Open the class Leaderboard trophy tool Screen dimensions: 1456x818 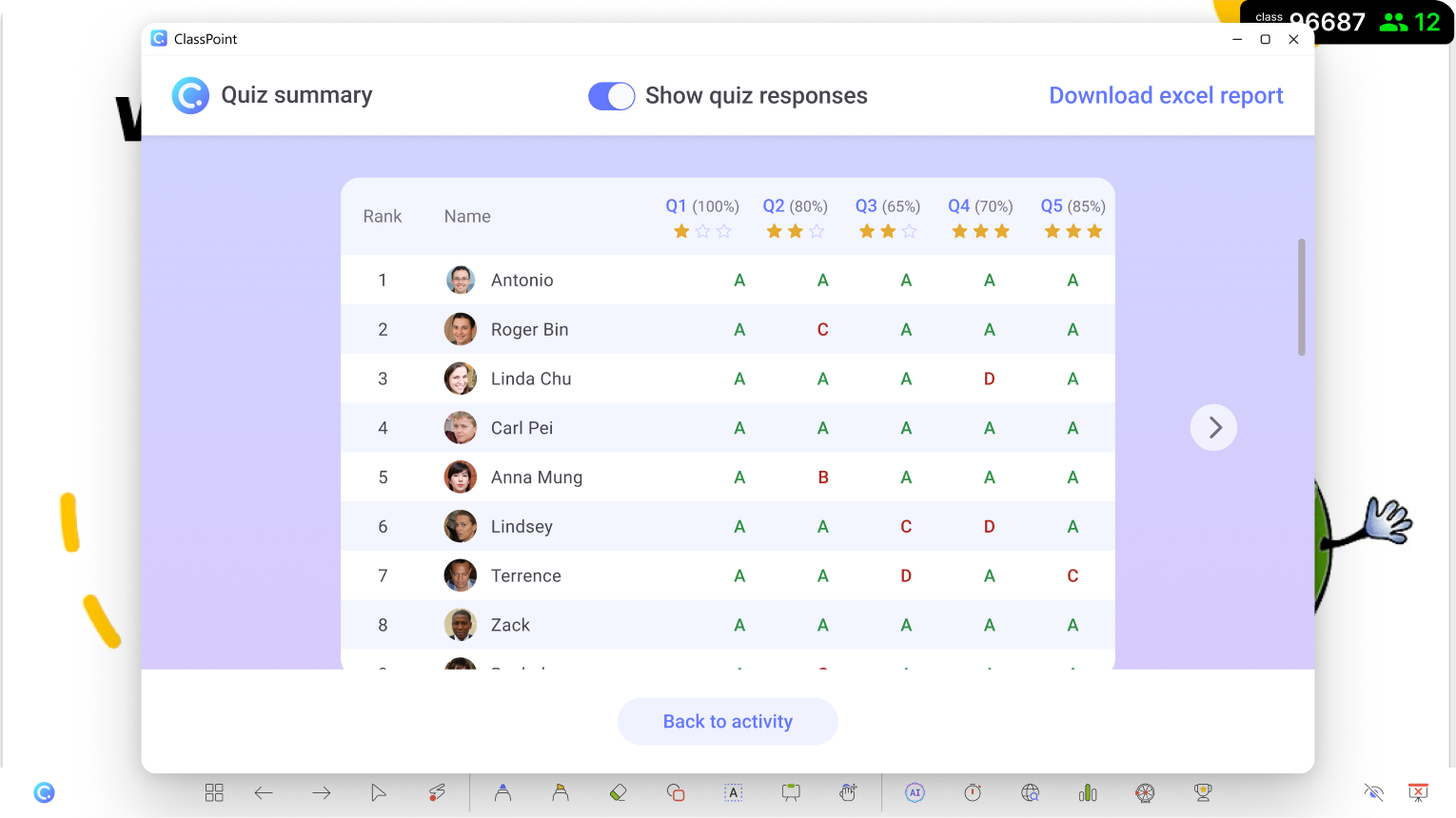(x=1201, y=792)
